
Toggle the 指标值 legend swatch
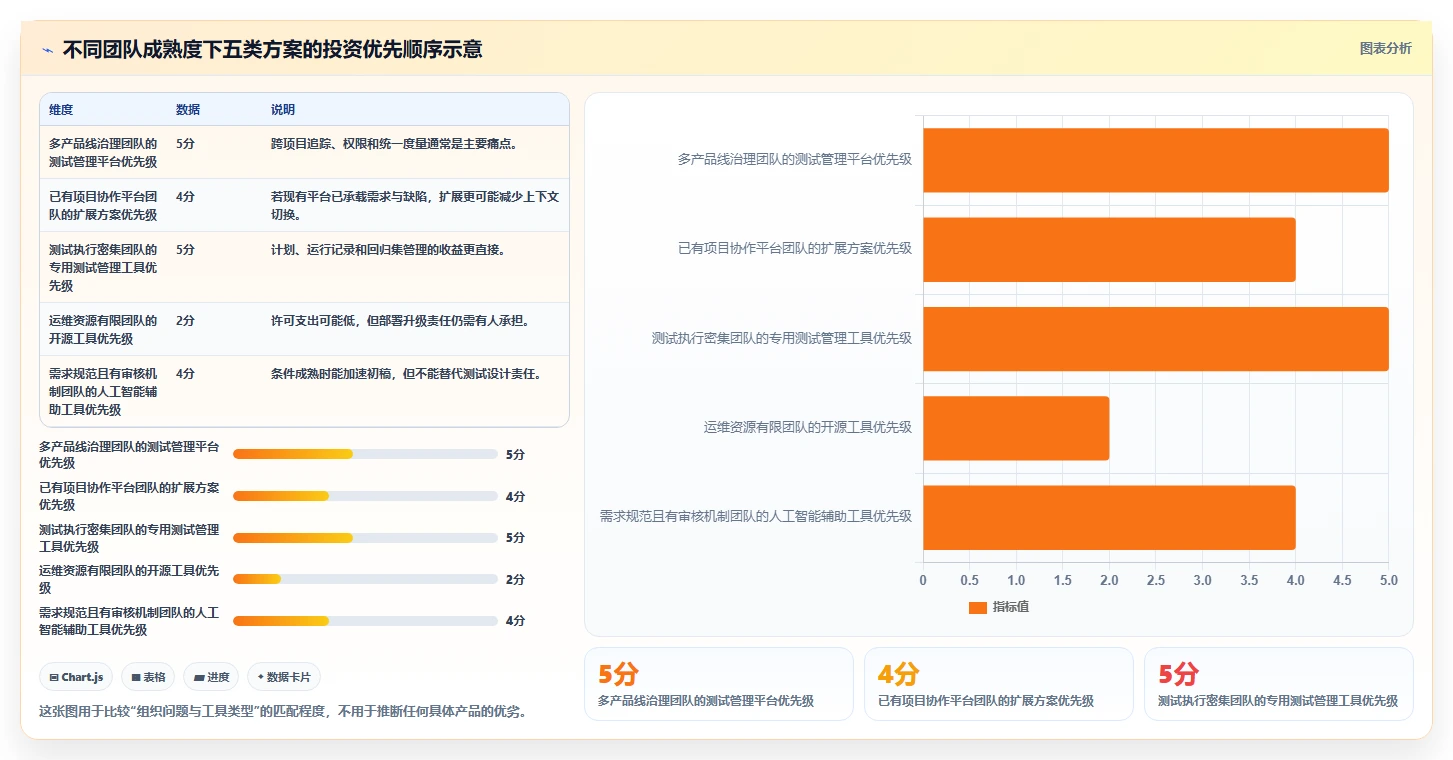(978, 608)
